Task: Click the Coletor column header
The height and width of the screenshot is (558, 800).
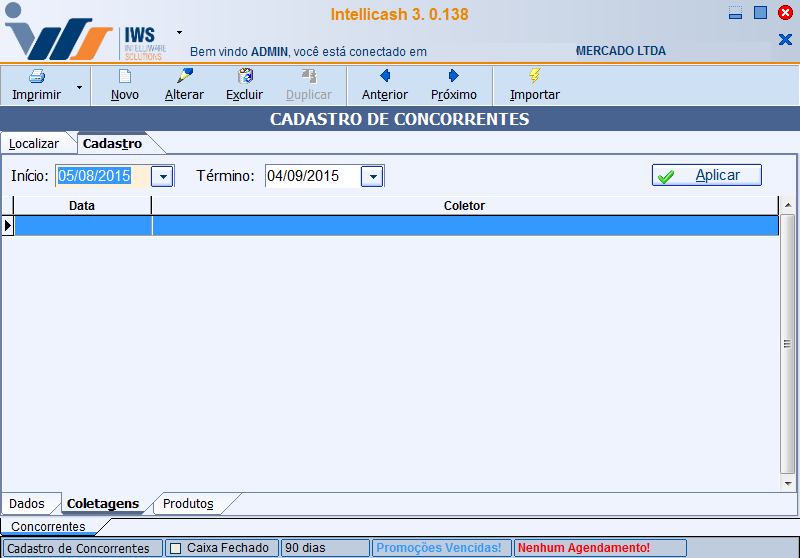Action: coord(464,206)
